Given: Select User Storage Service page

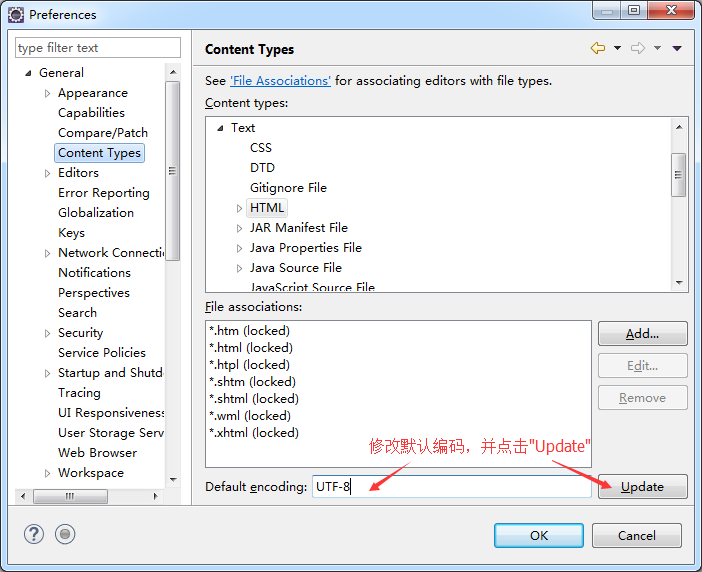Looking at the screenshot, I should pyautogui.click(x=111, y=433).
